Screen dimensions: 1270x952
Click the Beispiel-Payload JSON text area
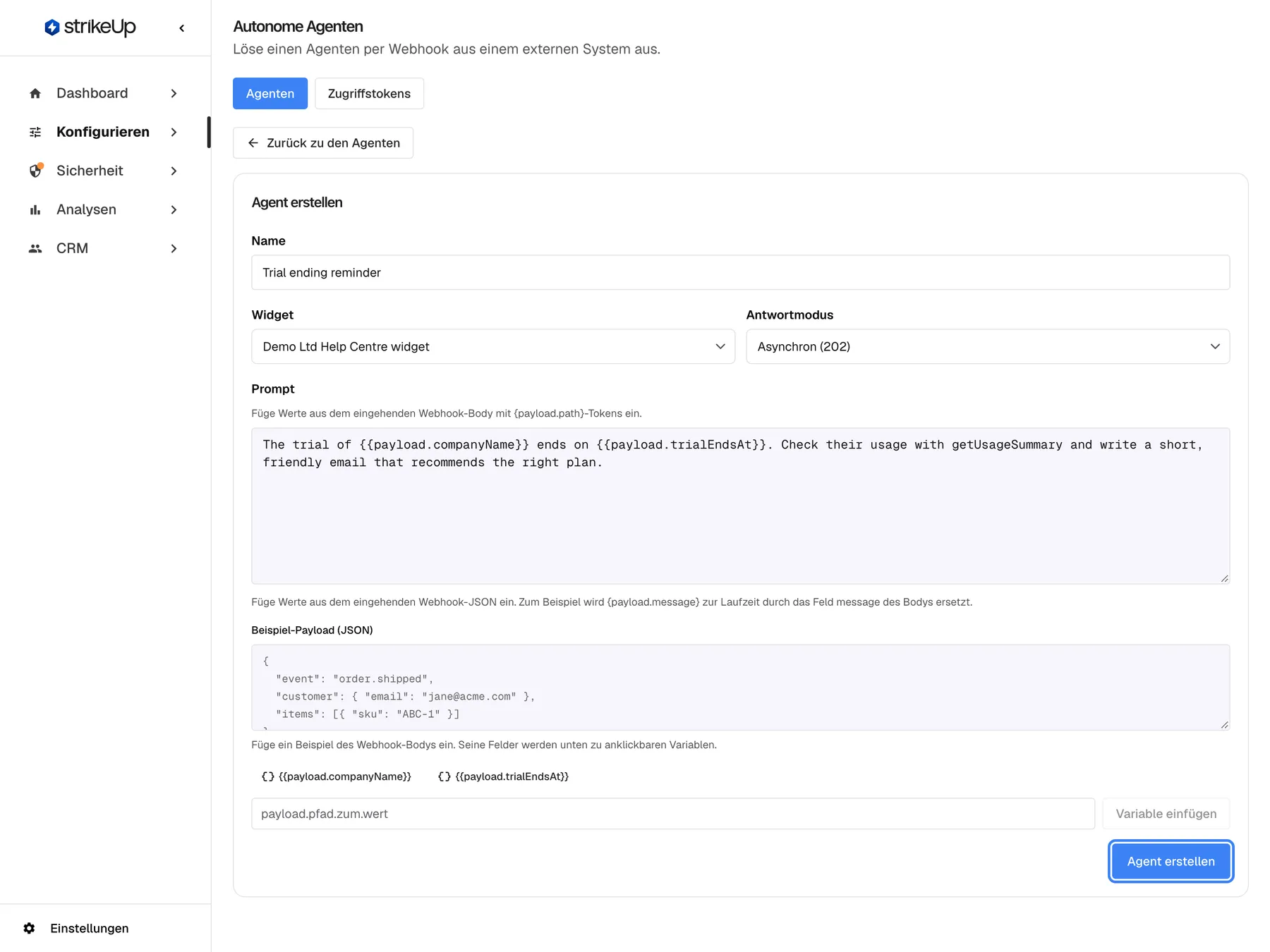point(741,688)
